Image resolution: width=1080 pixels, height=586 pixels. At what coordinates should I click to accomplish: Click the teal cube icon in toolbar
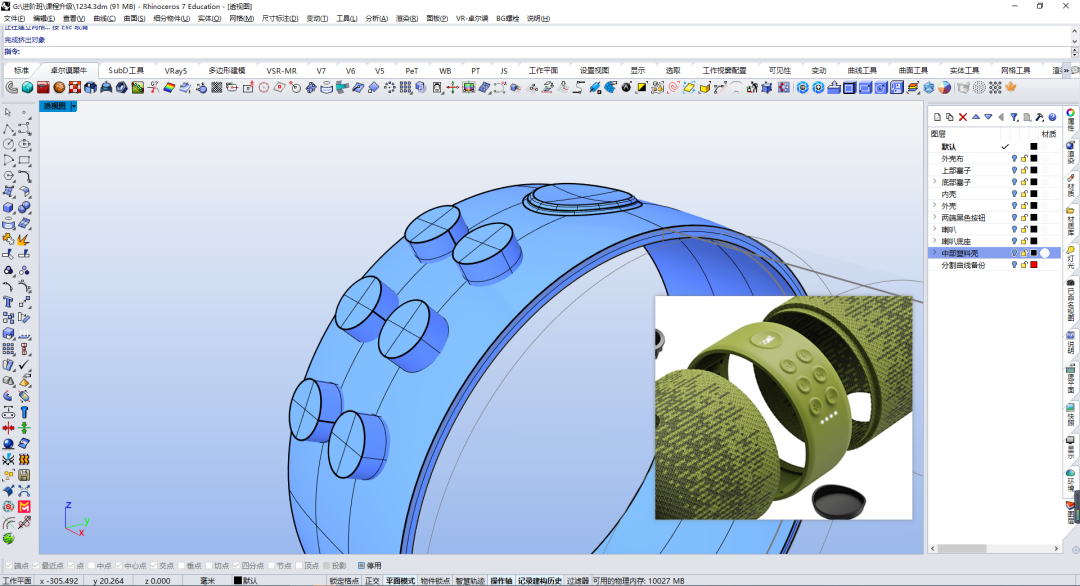pyautogui.click(x=28, y=87)
